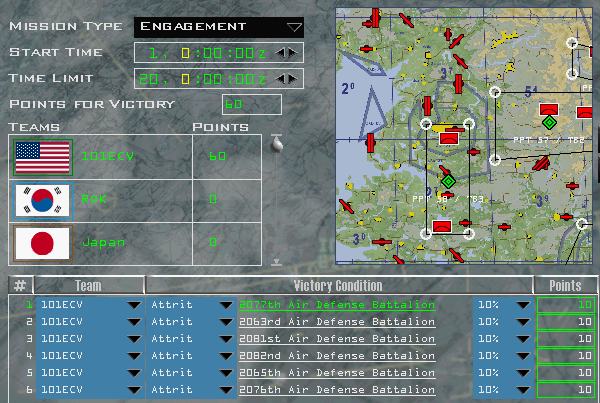Viewport: 600px width, 403px height.
Task: Open the 10% dropdown in row 5
Action: click(521, 374)
